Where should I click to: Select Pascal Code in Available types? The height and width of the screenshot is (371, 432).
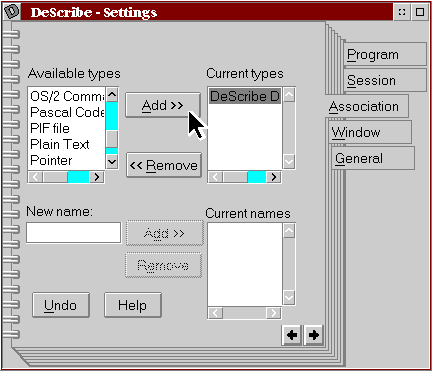pos(67,112)
